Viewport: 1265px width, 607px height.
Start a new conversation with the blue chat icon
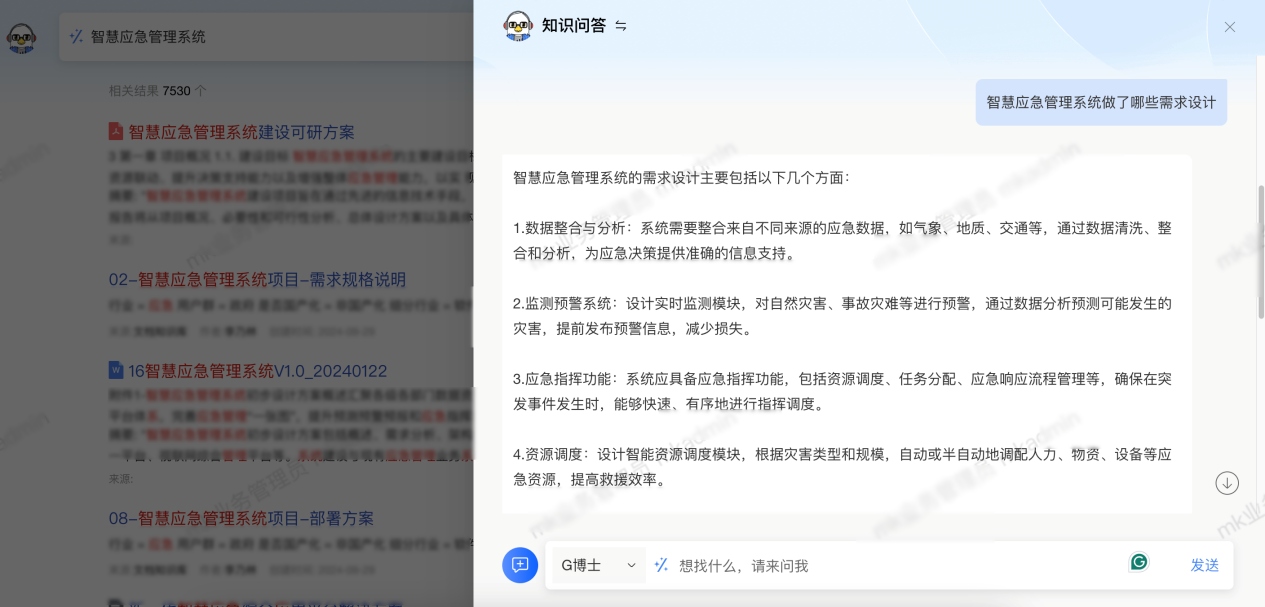520,565
